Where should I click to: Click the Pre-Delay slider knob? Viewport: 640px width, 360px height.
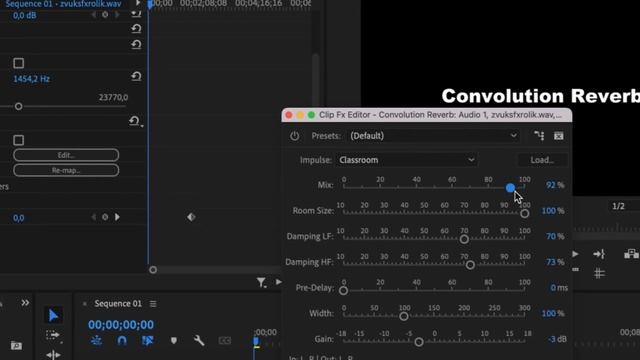click(x=343, y=291)
